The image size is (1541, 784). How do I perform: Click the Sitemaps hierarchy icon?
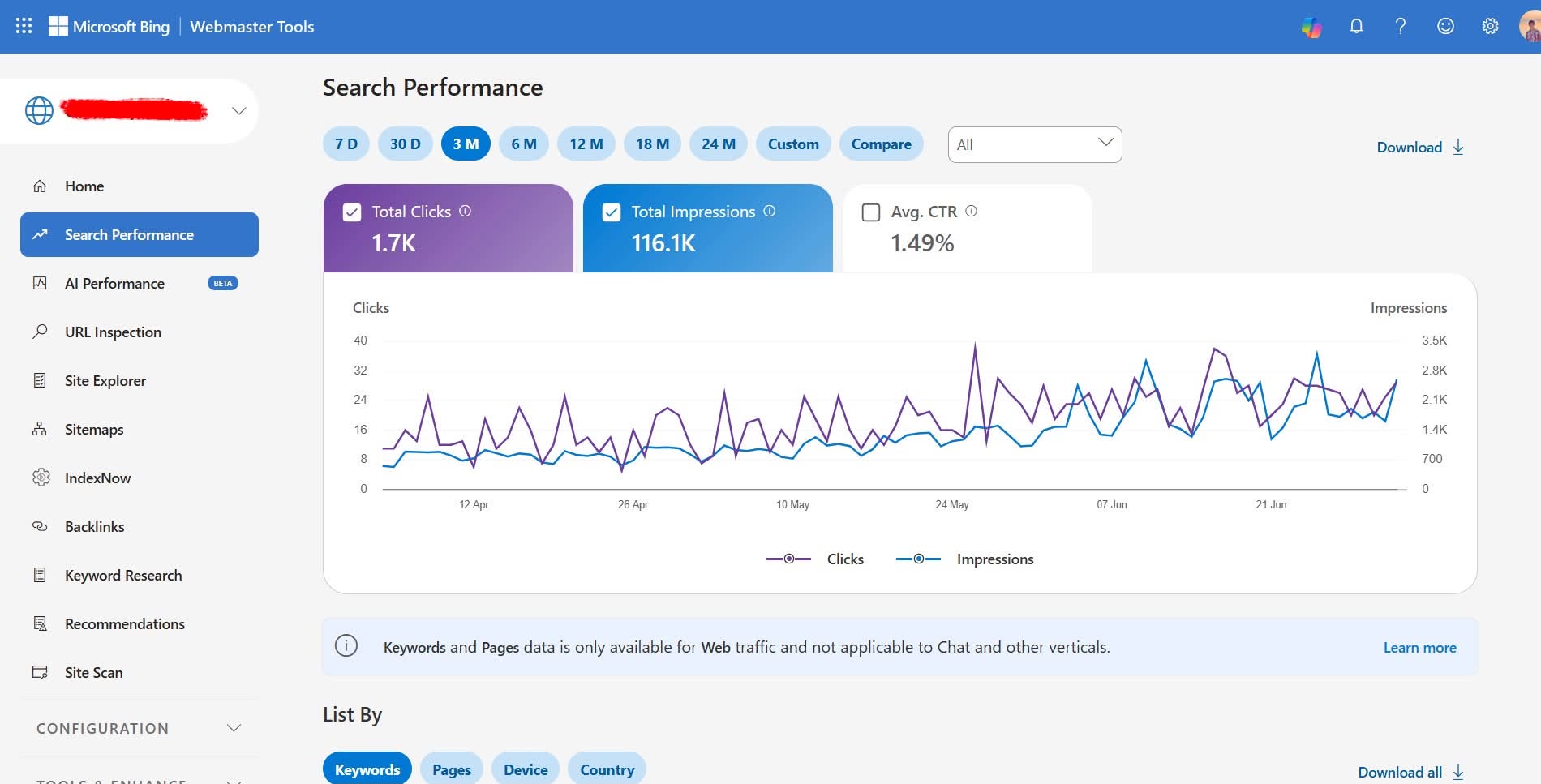coord(40,429)
